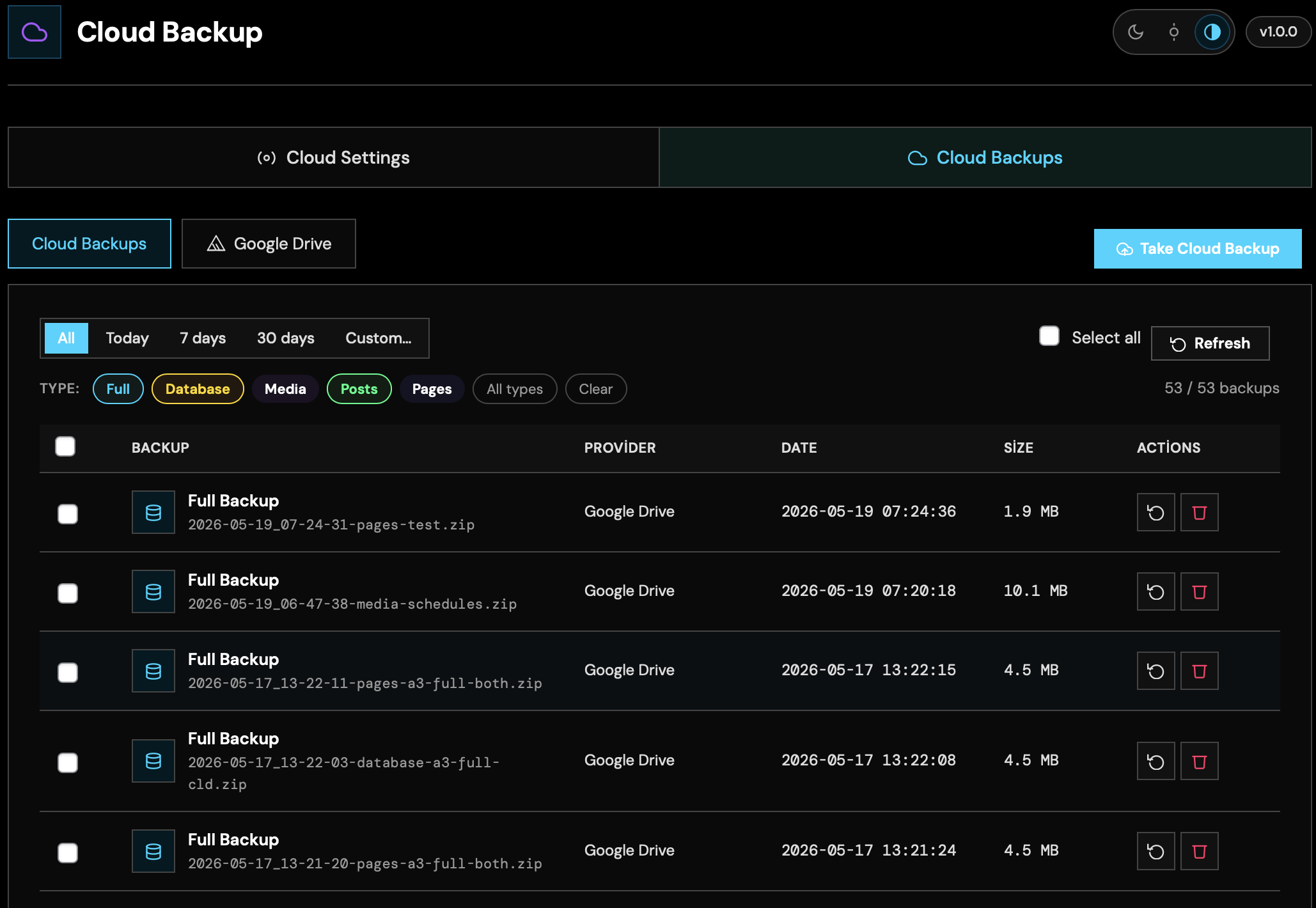
Task: Select the Cloud Backups sub-tab
Action: (90, 244)
